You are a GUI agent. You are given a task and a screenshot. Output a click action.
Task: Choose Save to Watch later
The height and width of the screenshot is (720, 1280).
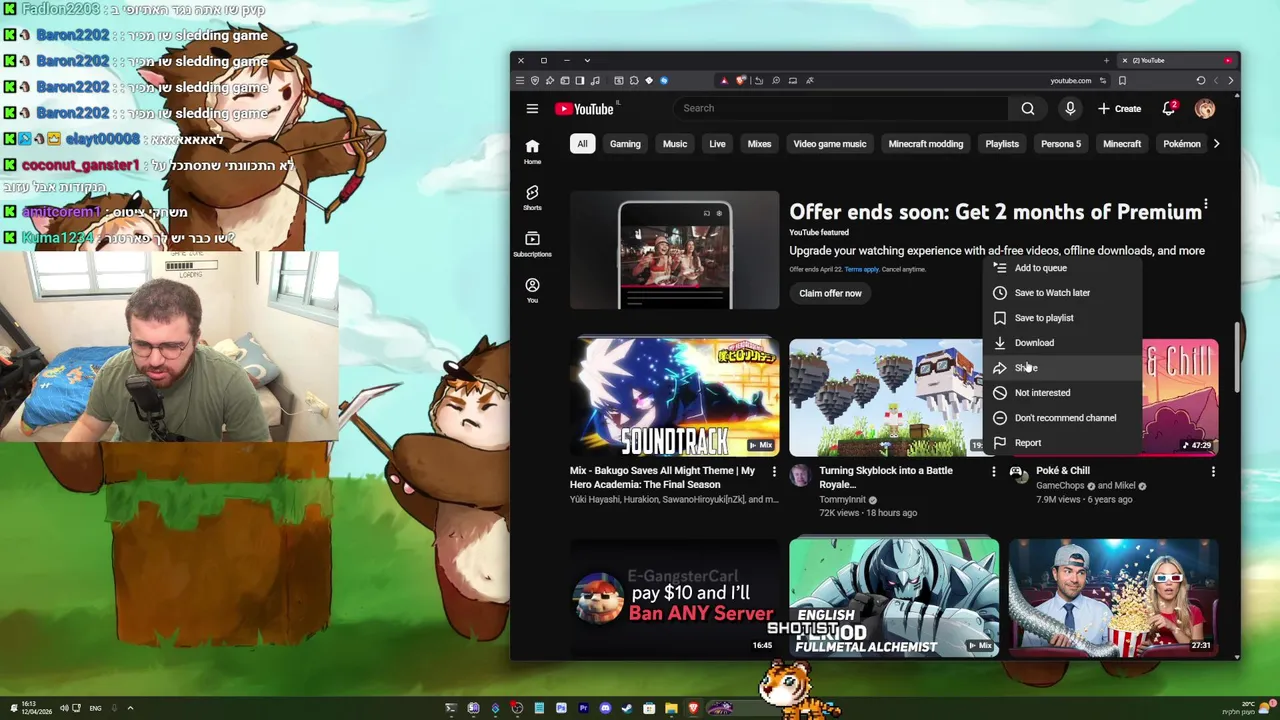(1062, 293)
